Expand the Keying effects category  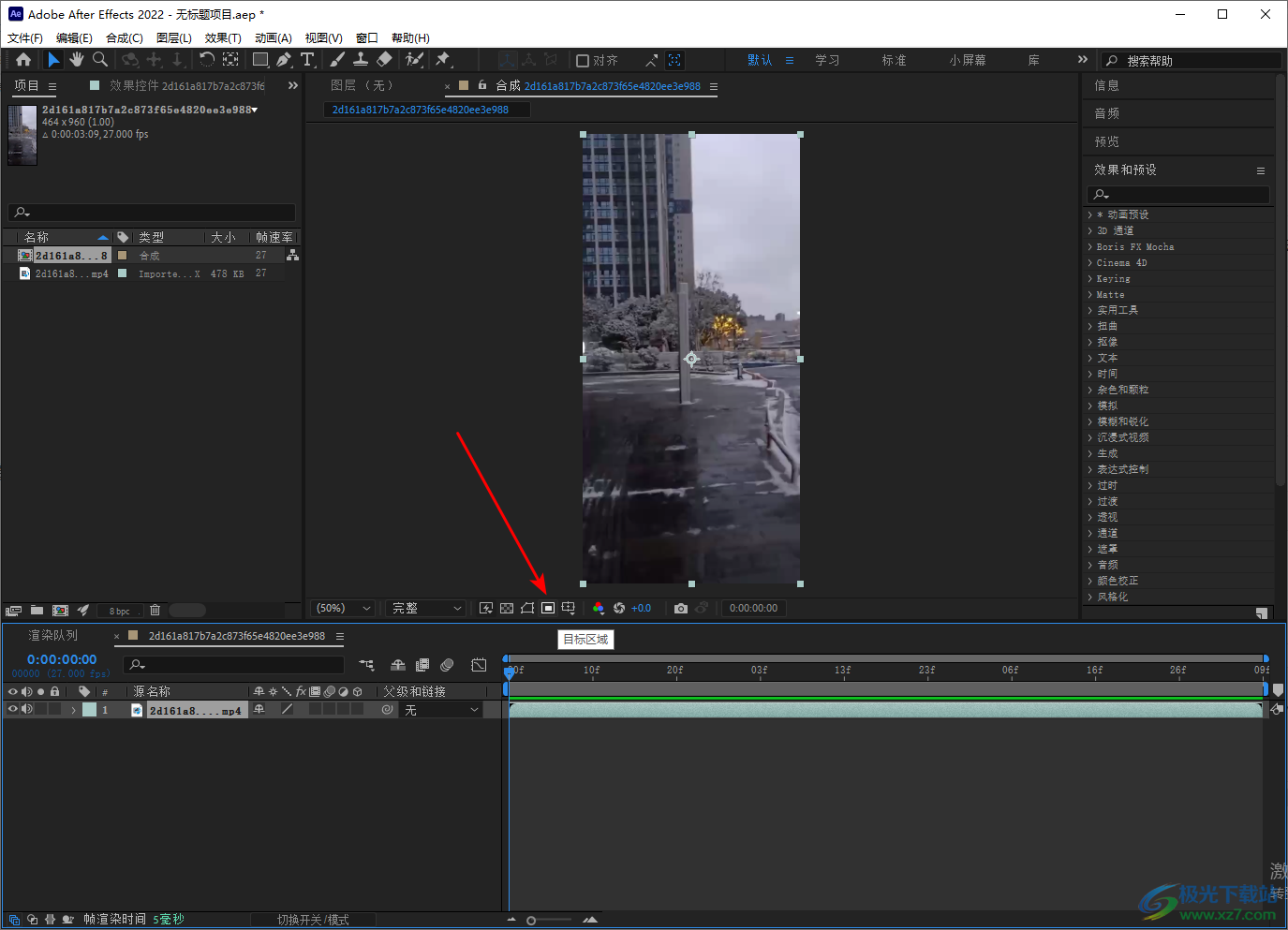pyautogui.click(x=1090, y=278)
